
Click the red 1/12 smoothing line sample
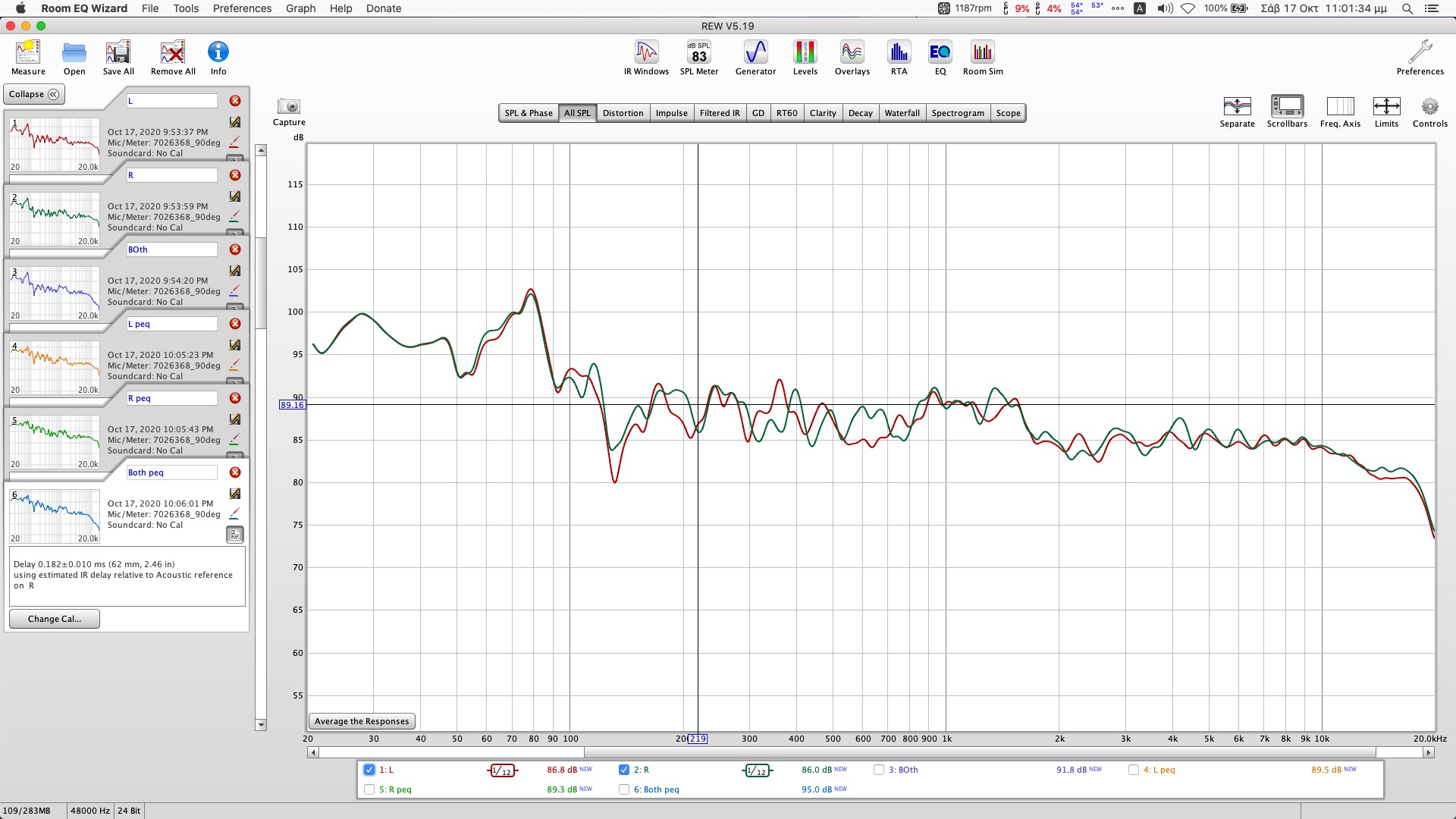coord(502,770)
